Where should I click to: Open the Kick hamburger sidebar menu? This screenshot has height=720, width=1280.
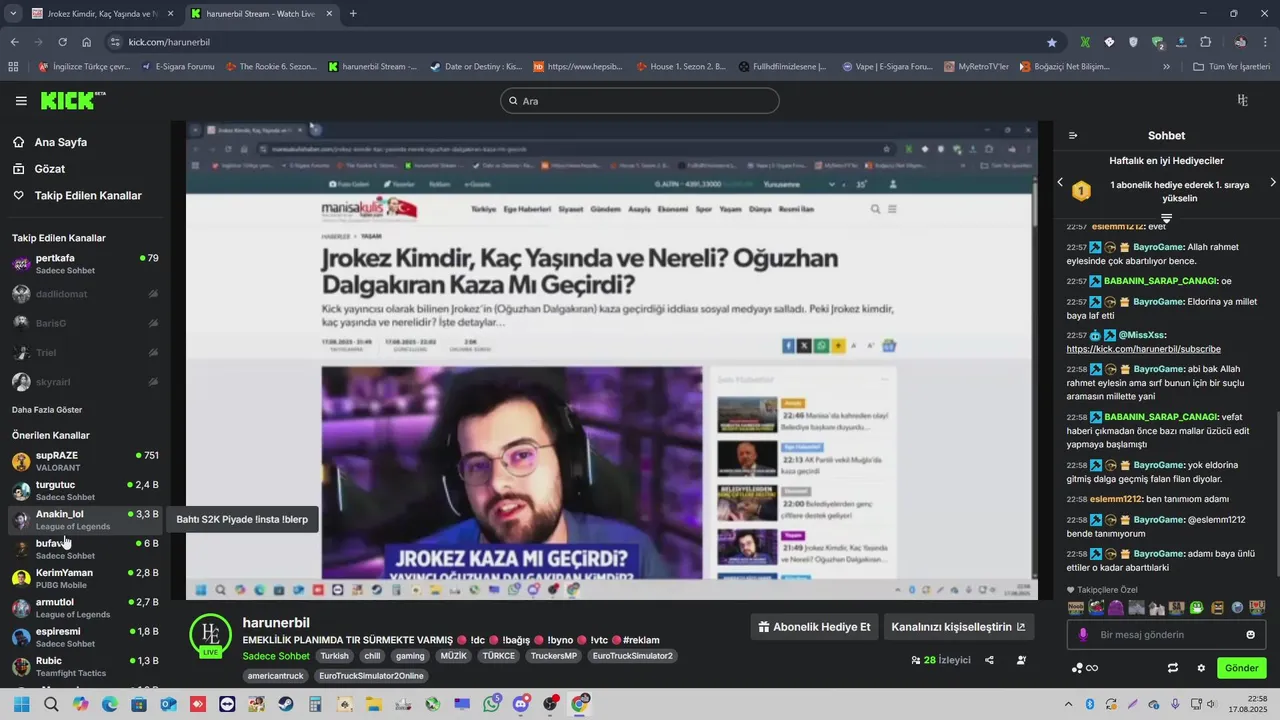[21, 101]
